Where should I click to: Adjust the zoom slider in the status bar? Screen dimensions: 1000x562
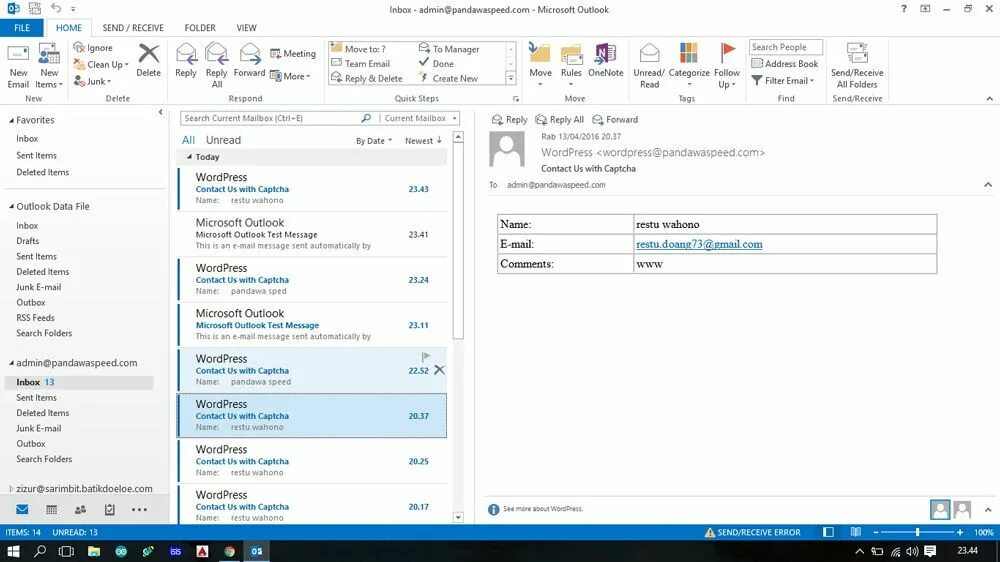tap(918, 532)
